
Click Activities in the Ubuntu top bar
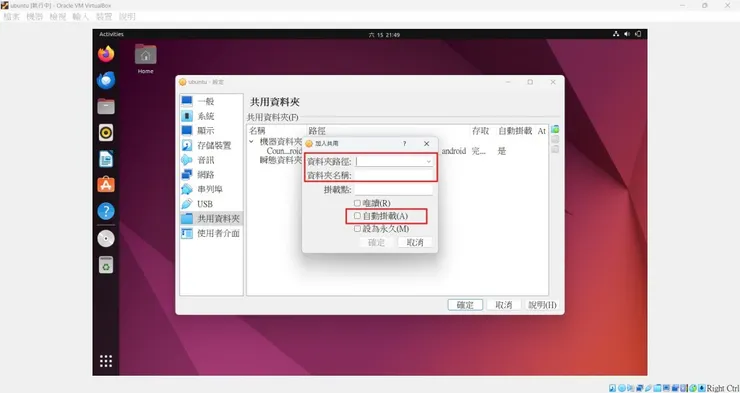[x=111, y=34]
